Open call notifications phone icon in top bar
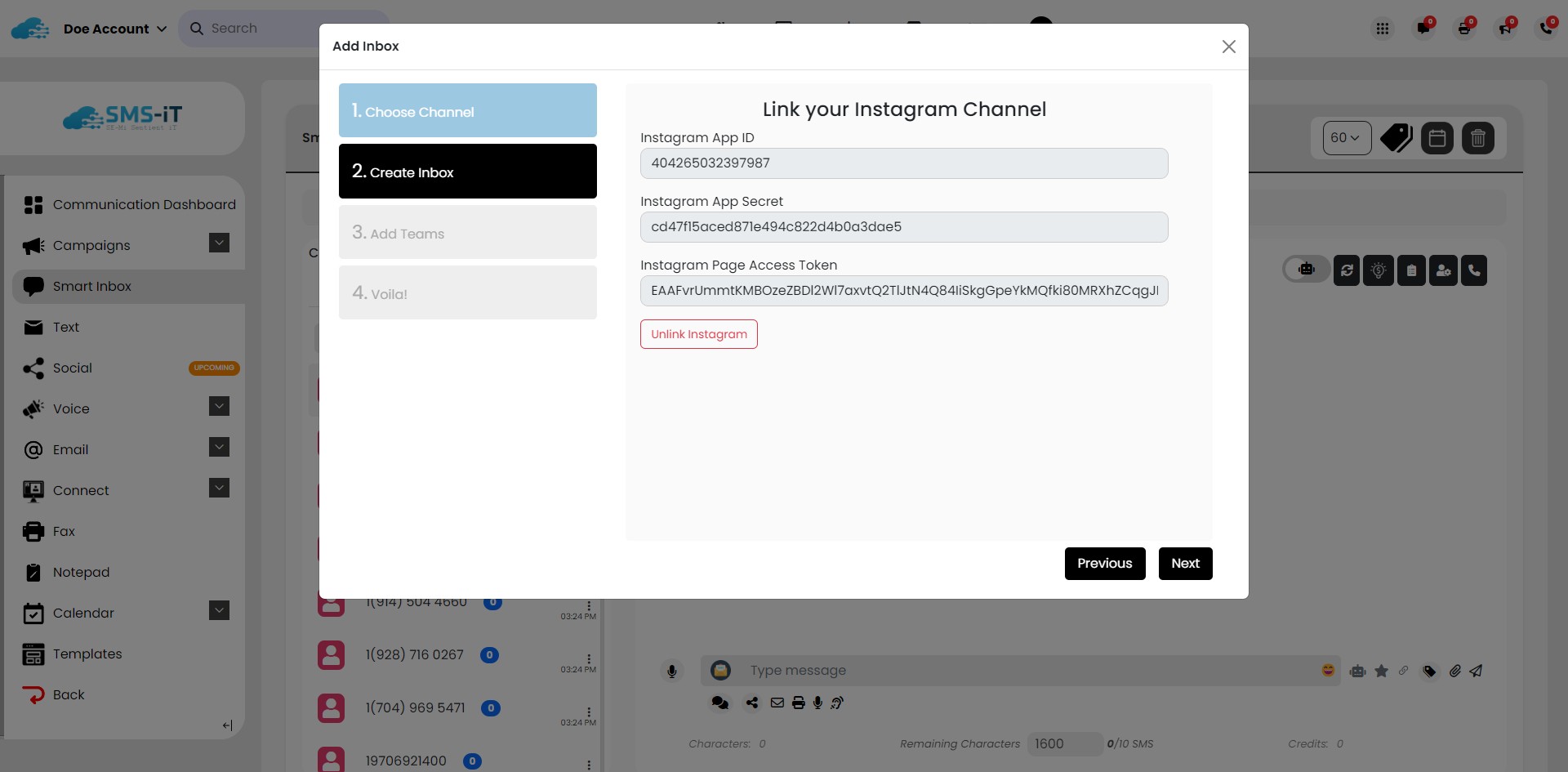The height and width of the screenshot is (772, 1568). coord(1546,29)
